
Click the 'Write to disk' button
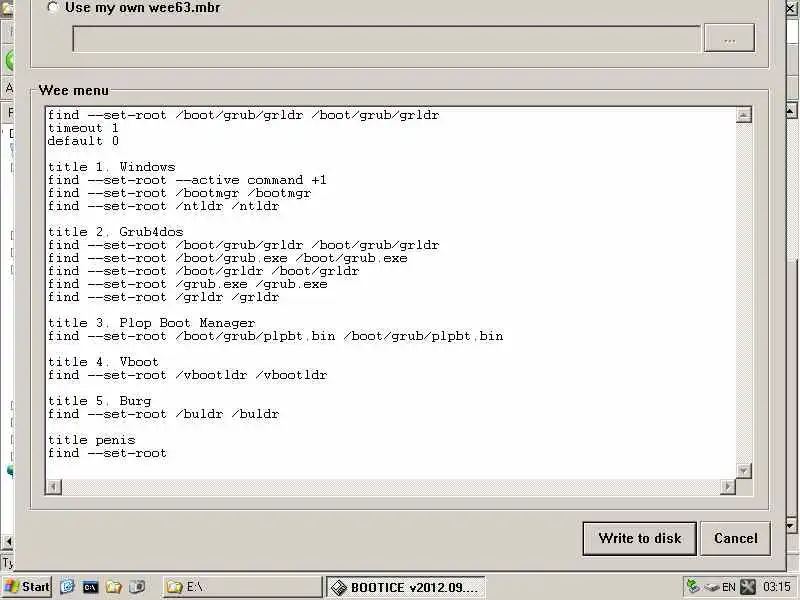(x=639, y=538)
